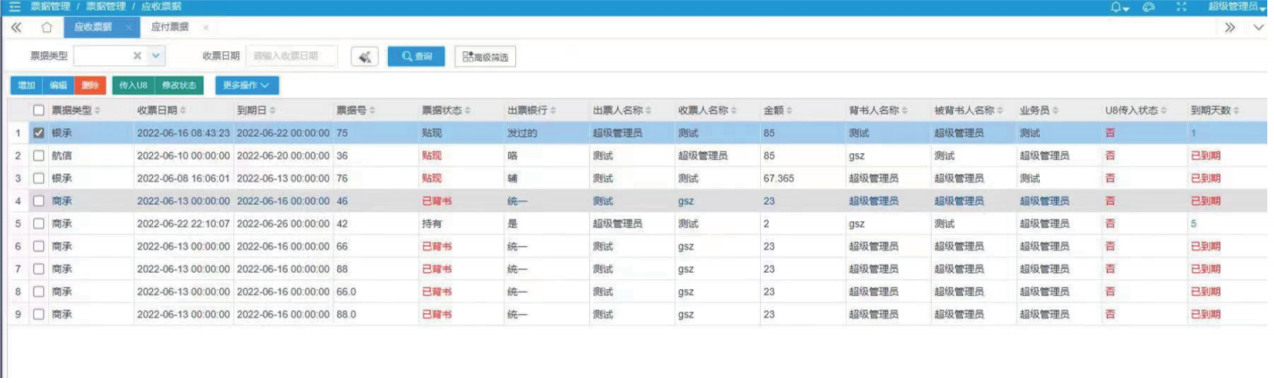Click 2022-06-26 00:00:00 due date cell
The image size is (1274, 383).
click(x=282, y=223)
